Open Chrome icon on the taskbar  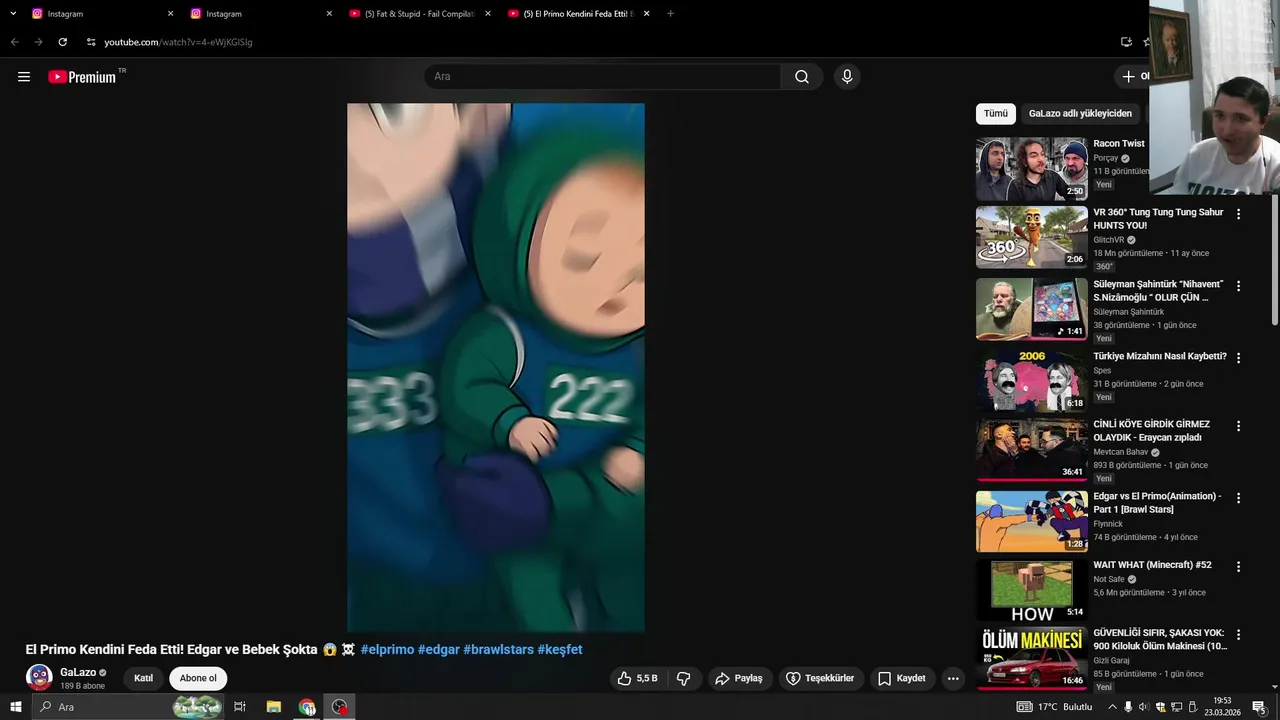307,707
